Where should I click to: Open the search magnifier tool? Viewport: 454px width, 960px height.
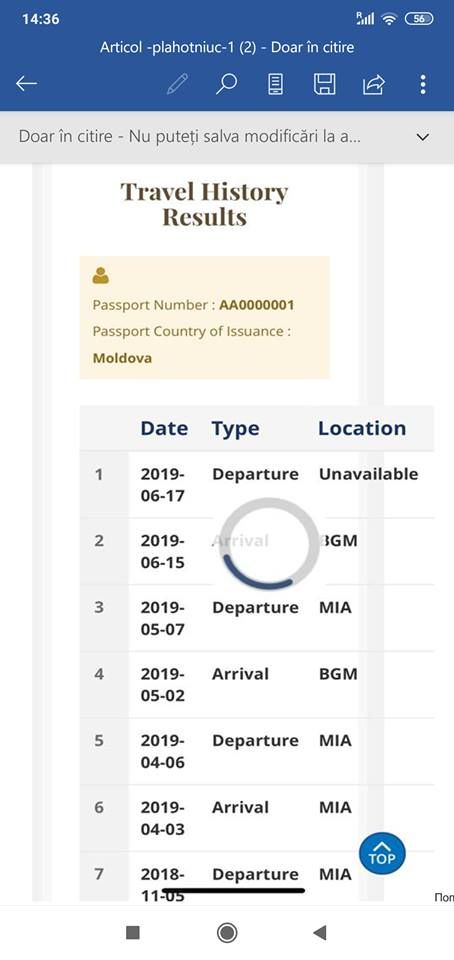[x=226, y=84]
